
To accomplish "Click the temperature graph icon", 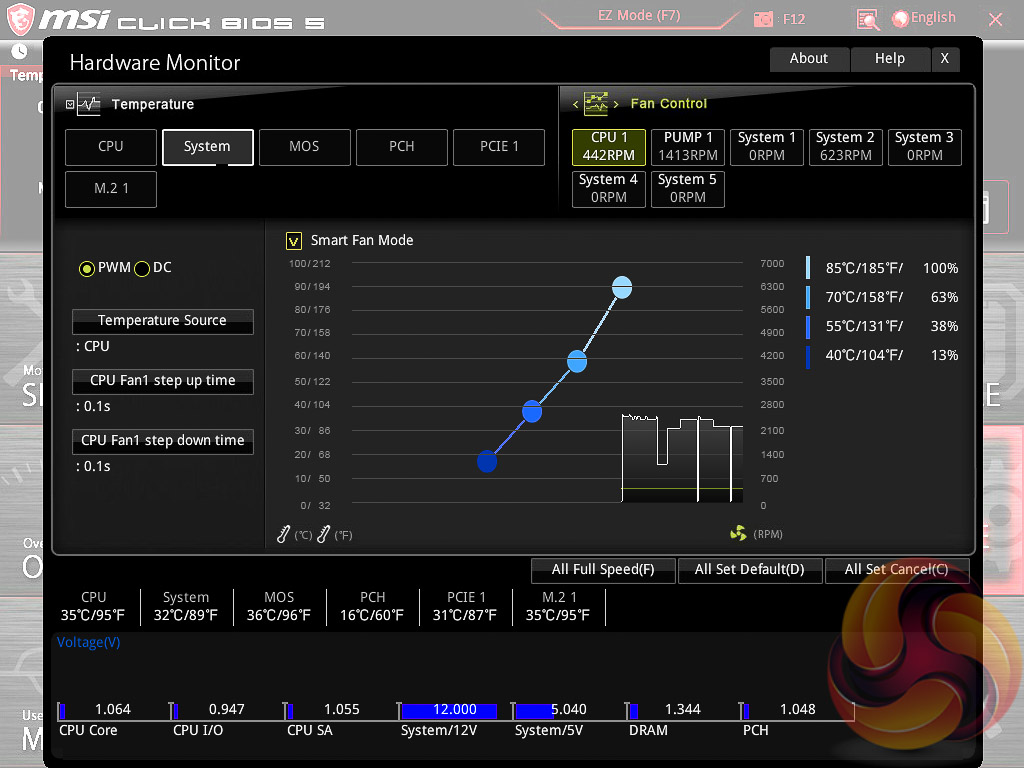I will coord(89,104).
